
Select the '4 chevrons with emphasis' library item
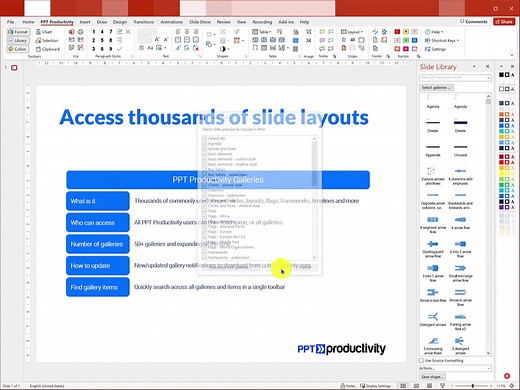coord(460,176)
